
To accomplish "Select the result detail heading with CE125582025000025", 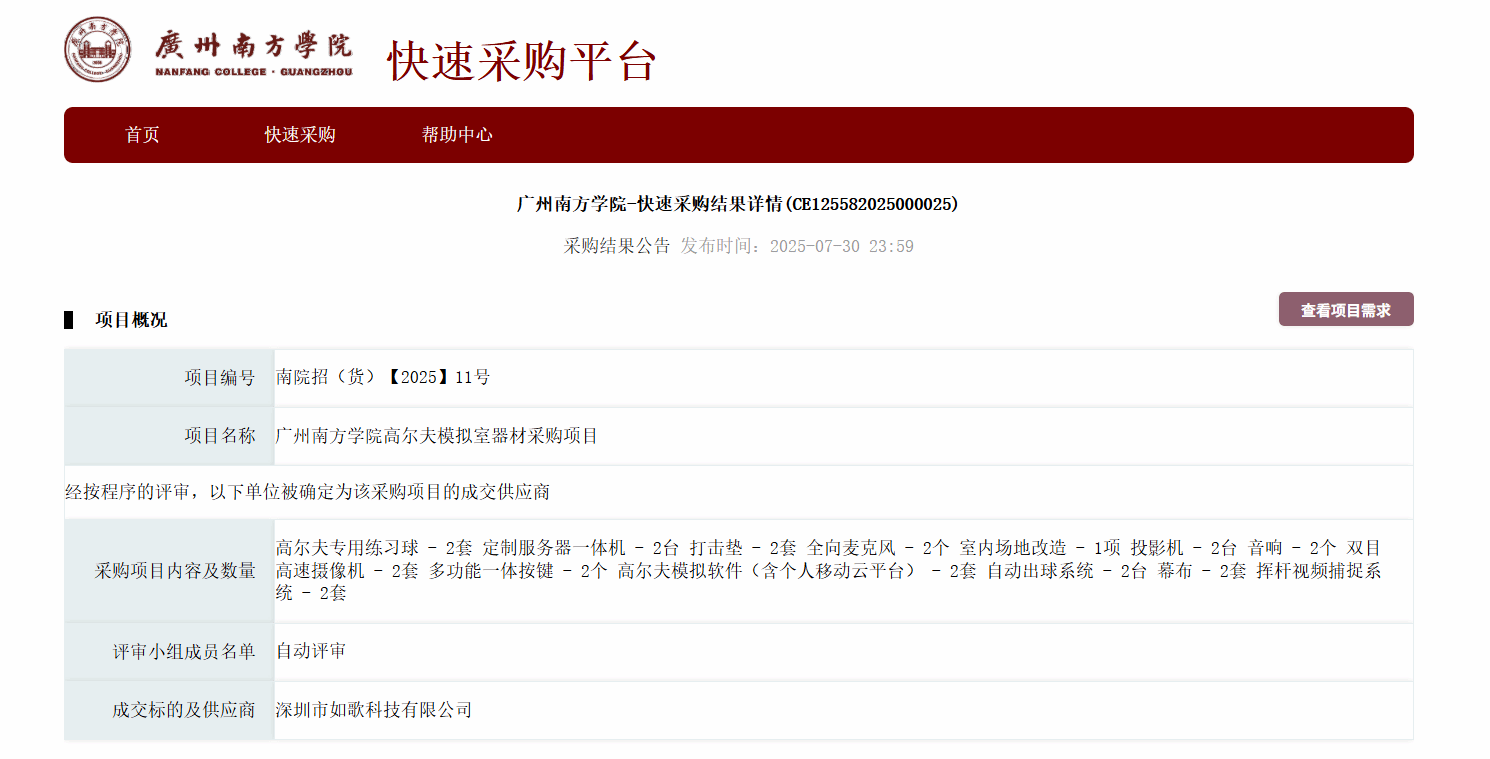I will coord(738,204).
